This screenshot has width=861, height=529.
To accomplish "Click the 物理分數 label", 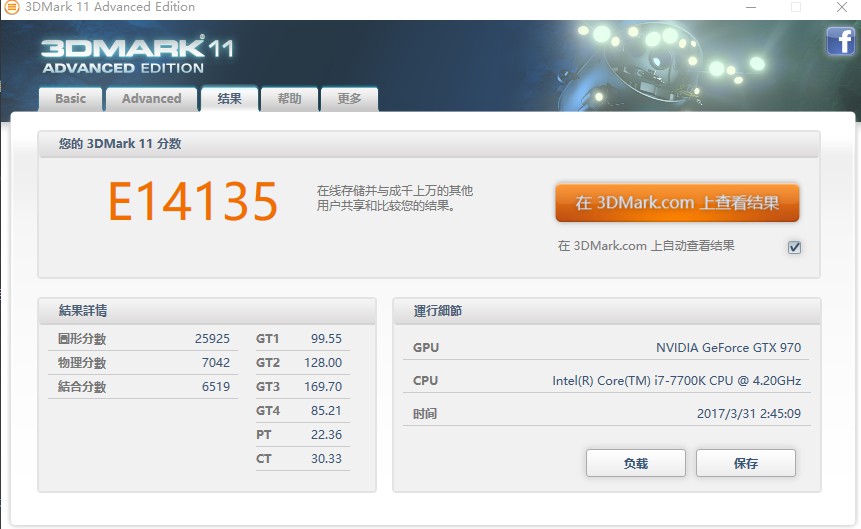I will click(x=82, y=363).
